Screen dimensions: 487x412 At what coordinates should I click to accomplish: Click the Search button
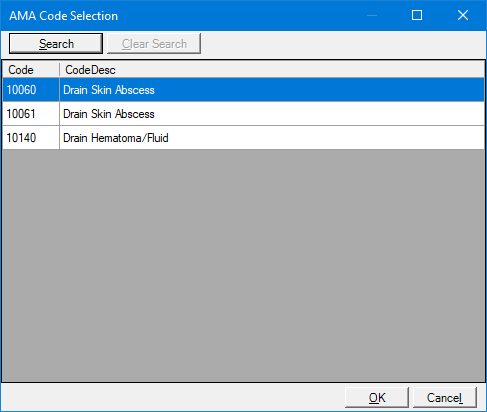pyautogui.click(x=56, y=43)
